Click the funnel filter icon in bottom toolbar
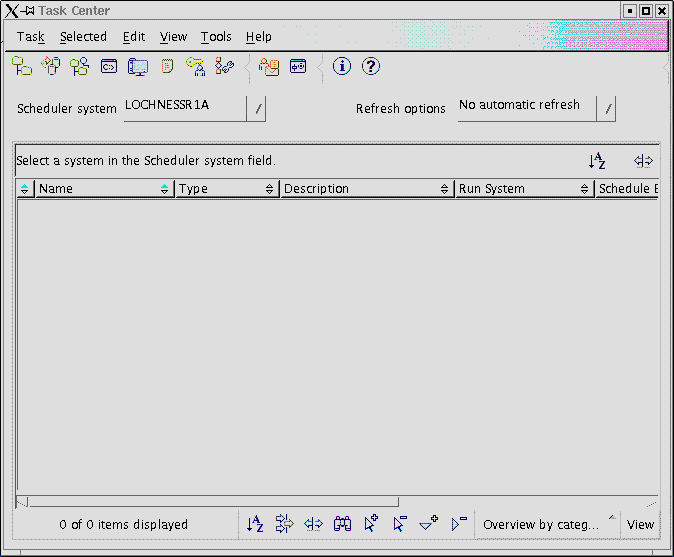Image resolution: width=674 pixels, height=557 pixels. (429, 523)
